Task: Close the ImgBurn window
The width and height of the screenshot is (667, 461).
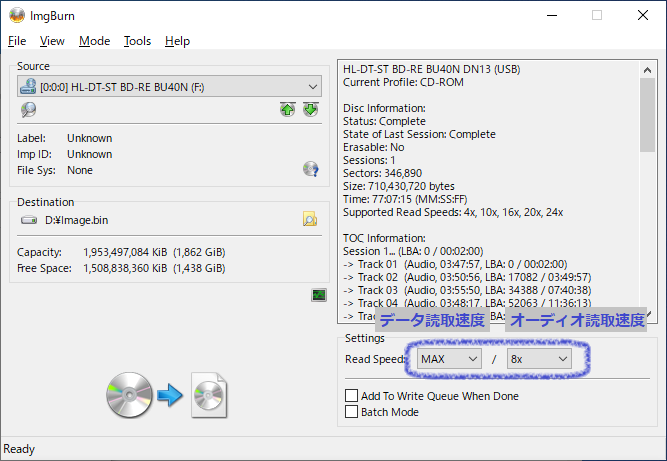Action: click(643, 15)
